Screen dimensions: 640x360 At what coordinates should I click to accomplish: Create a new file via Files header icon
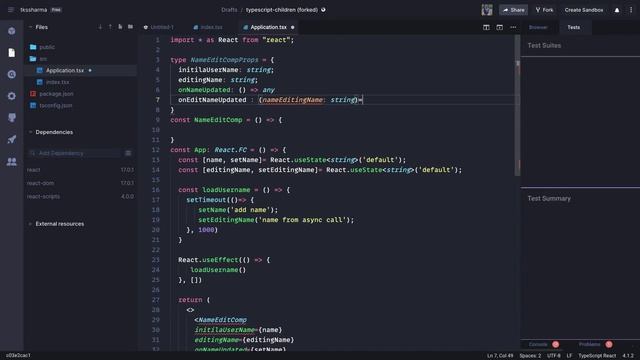(x=120, y=27)
